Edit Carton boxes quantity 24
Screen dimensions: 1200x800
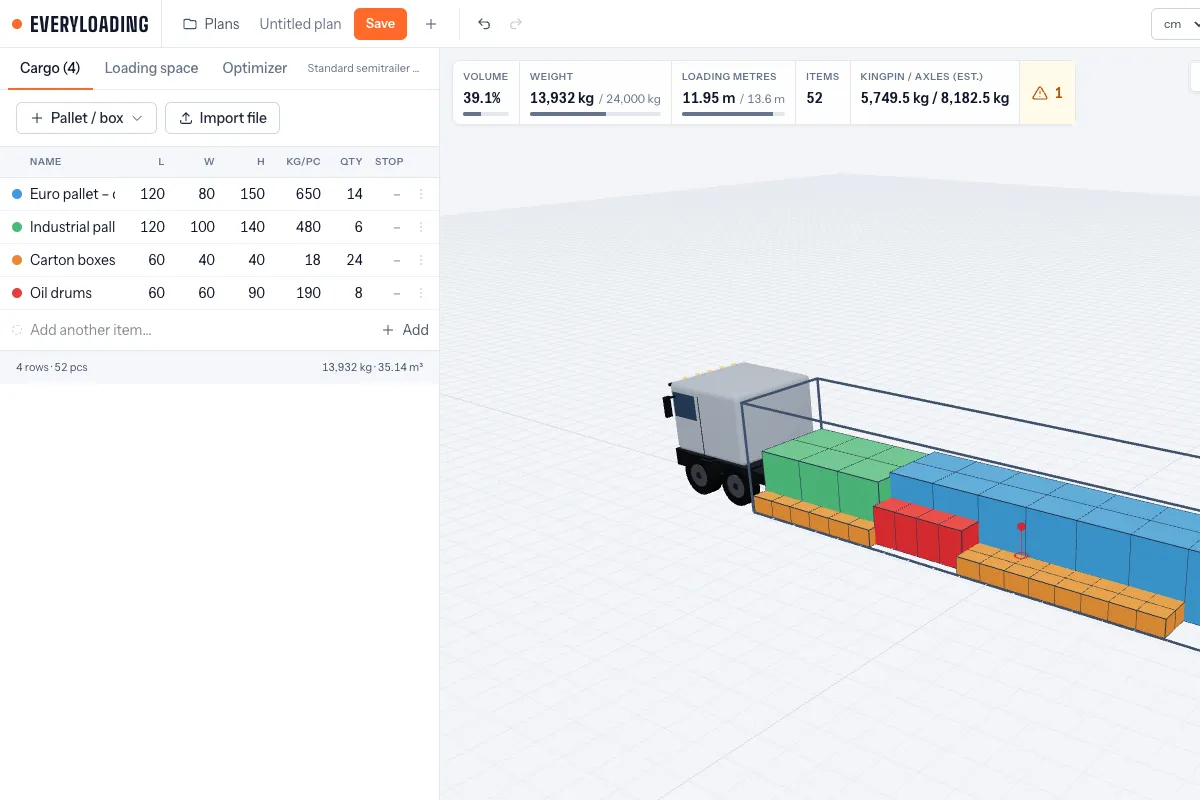pos(354,260)
